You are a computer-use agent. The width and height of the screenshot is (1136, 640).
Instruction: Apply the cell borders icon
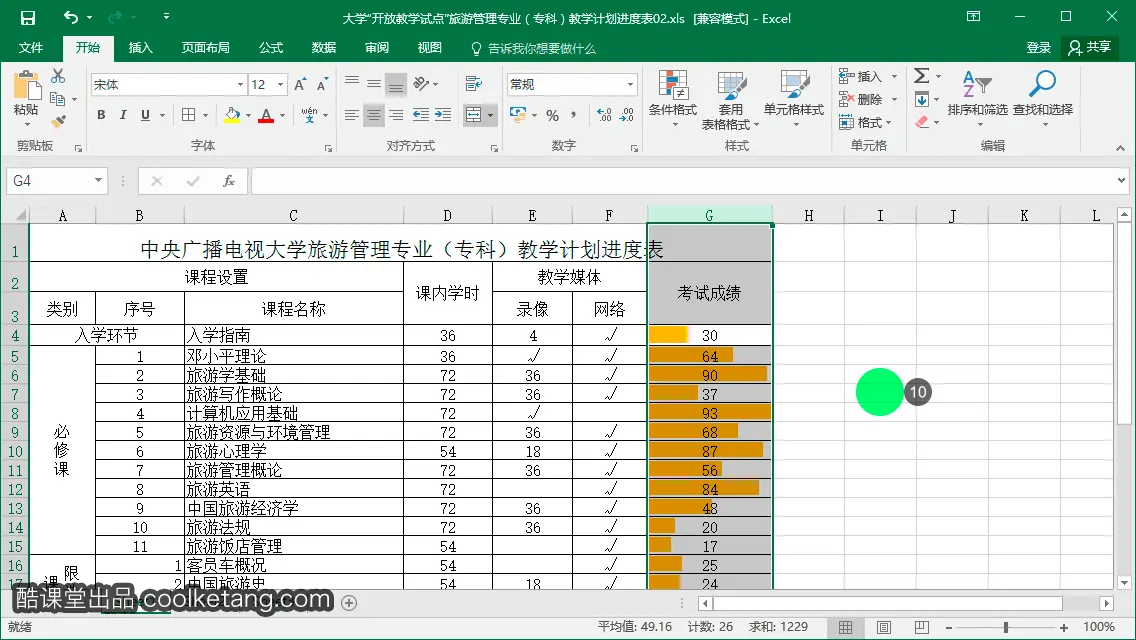tap(189, 115)
